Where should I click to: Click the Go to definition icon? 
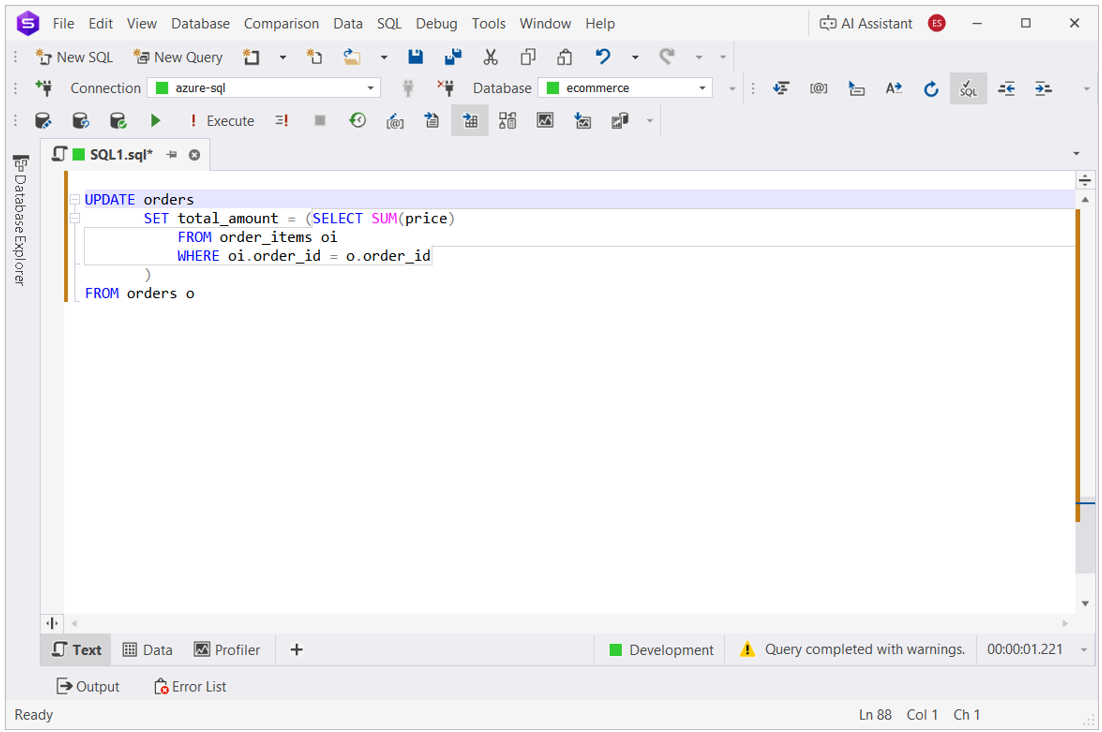856,88
